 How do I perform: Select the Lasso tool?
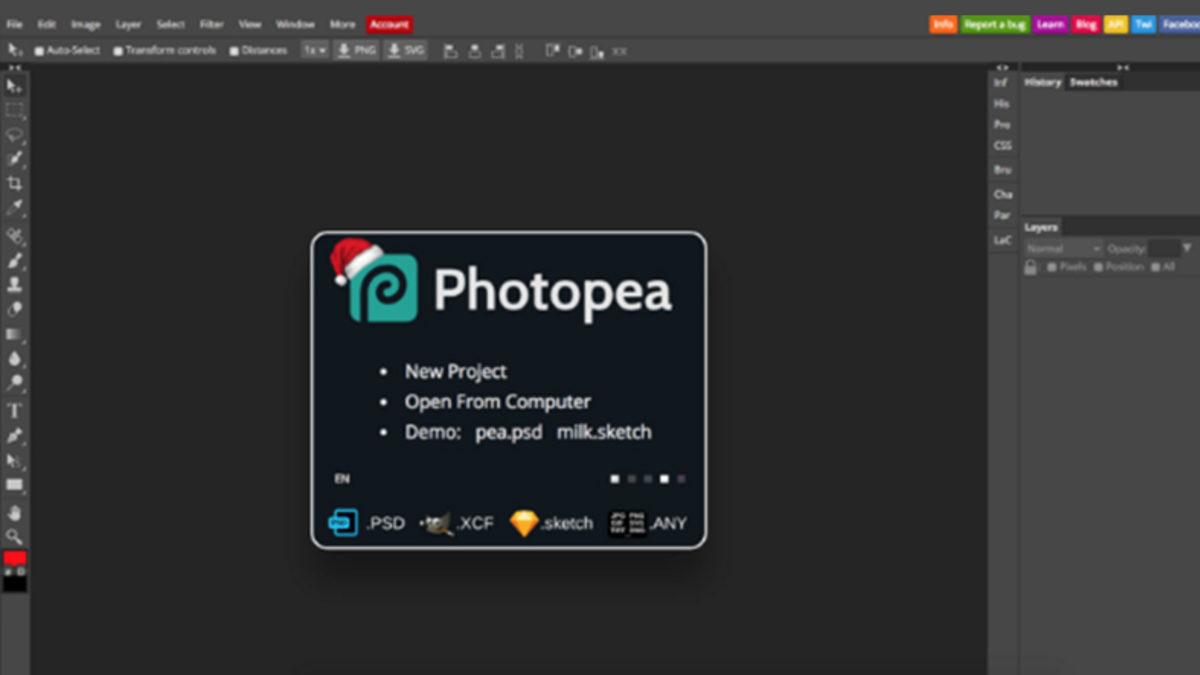click(14, 136)
